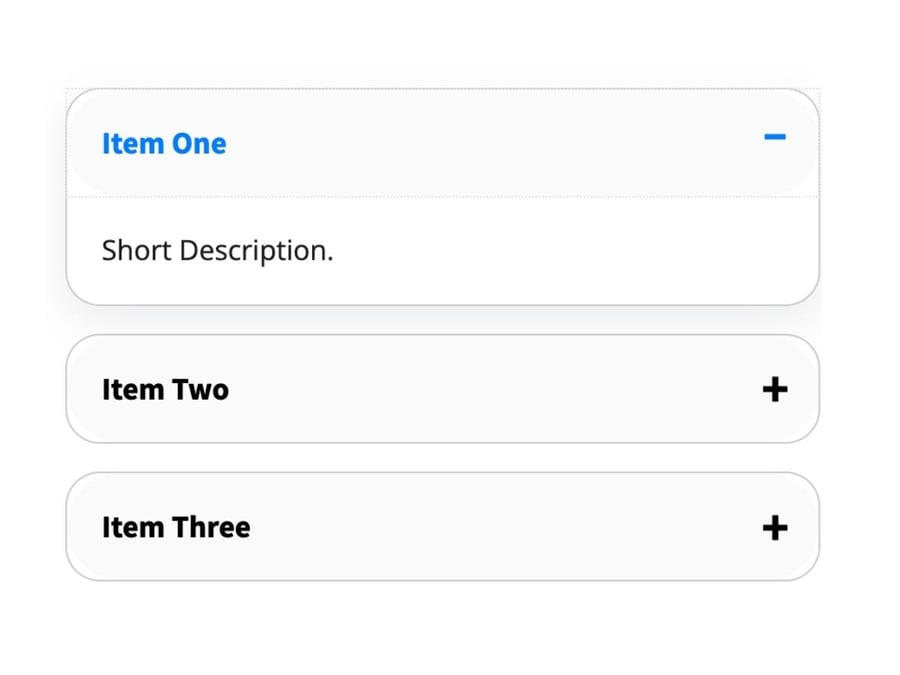The image size is (900, 675).
Task: Select the expand icon beside Item Three
Action: 776,527
